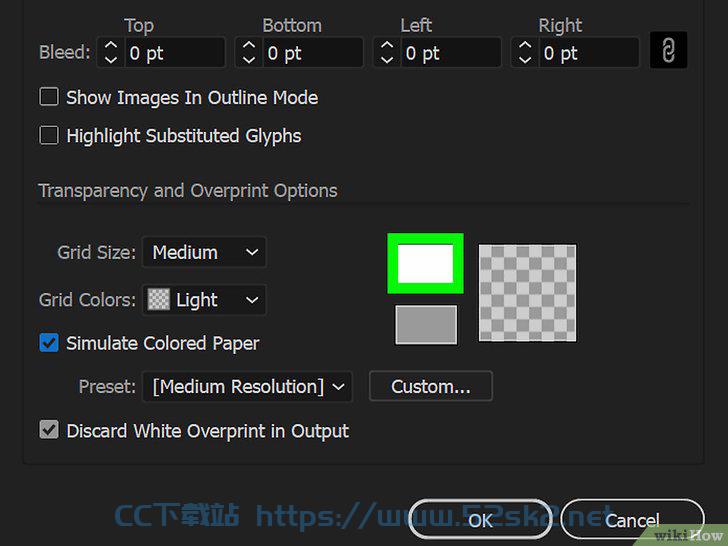Enable Show Images In Outline Mode
The height and width of the screenshot is (546, 728).
(x=49, y=97)
